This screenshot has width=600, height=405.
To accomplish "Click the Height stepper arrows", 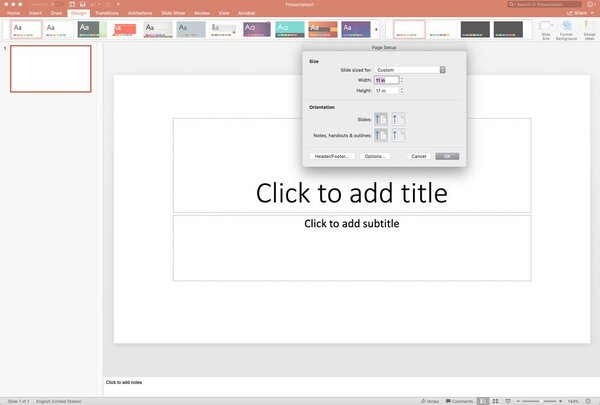I will coord(402,90).
